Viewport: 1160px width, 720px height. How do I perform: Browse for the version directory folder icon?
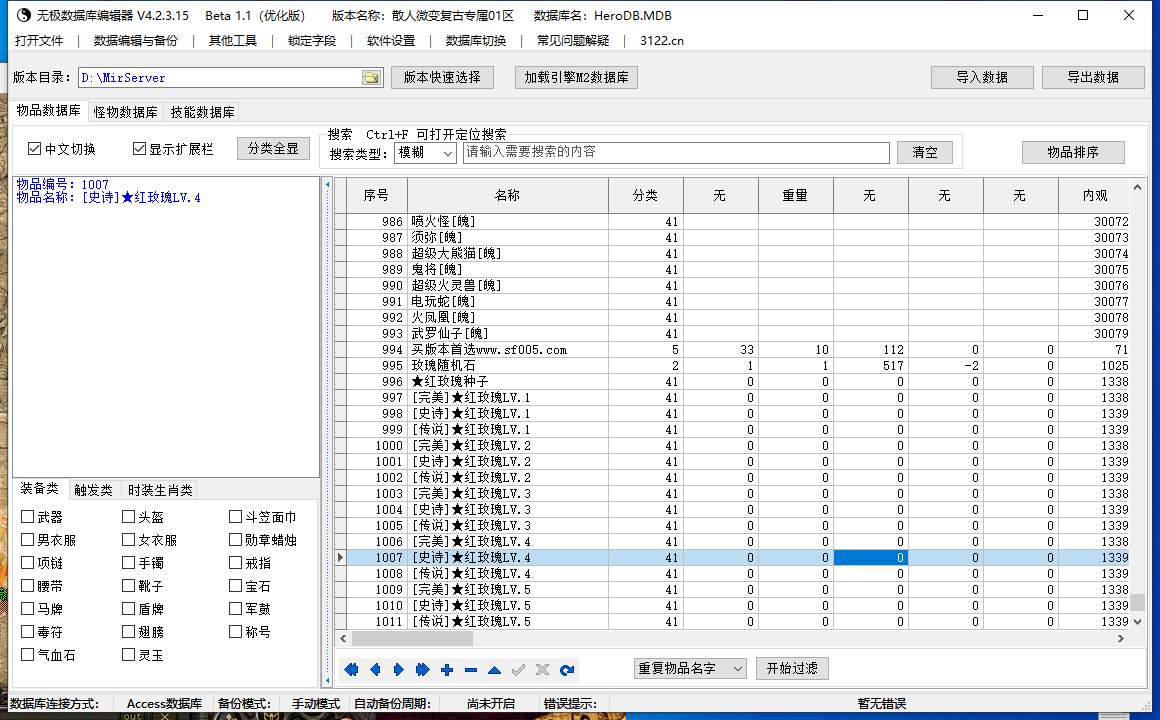(x=371, y=78)
